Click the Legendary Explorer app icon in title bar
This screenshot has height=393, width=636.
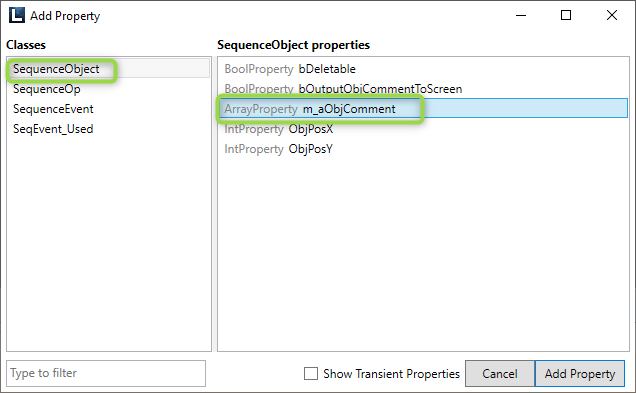[x=17, y=15]
